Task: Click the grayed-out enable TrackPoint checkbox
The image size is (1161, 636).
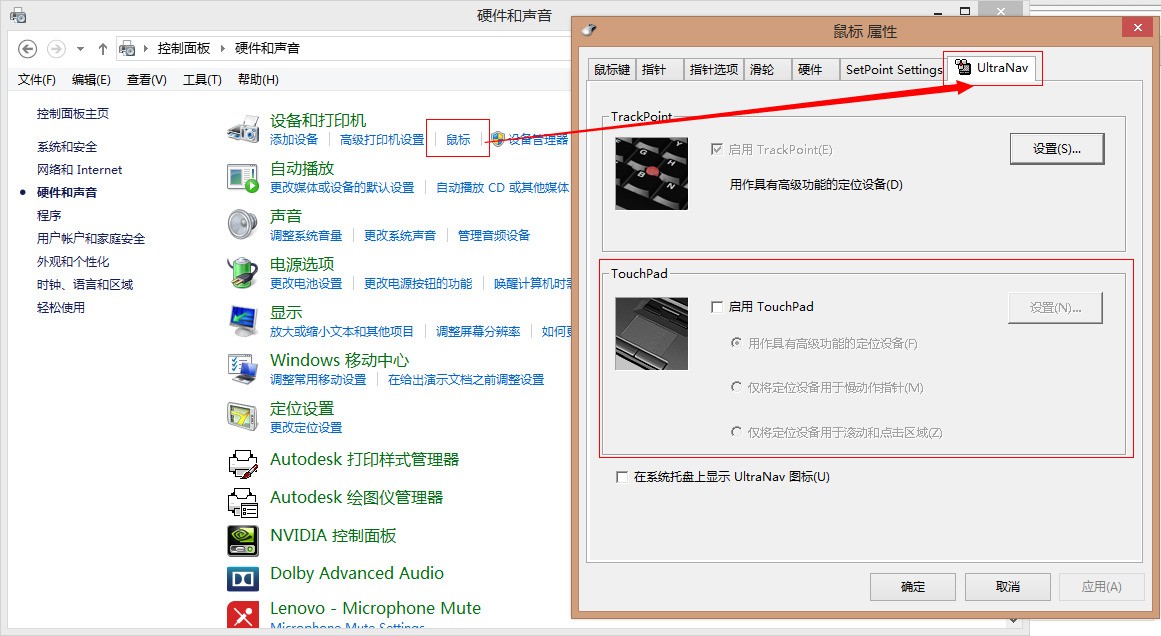Action: (716, 149)
